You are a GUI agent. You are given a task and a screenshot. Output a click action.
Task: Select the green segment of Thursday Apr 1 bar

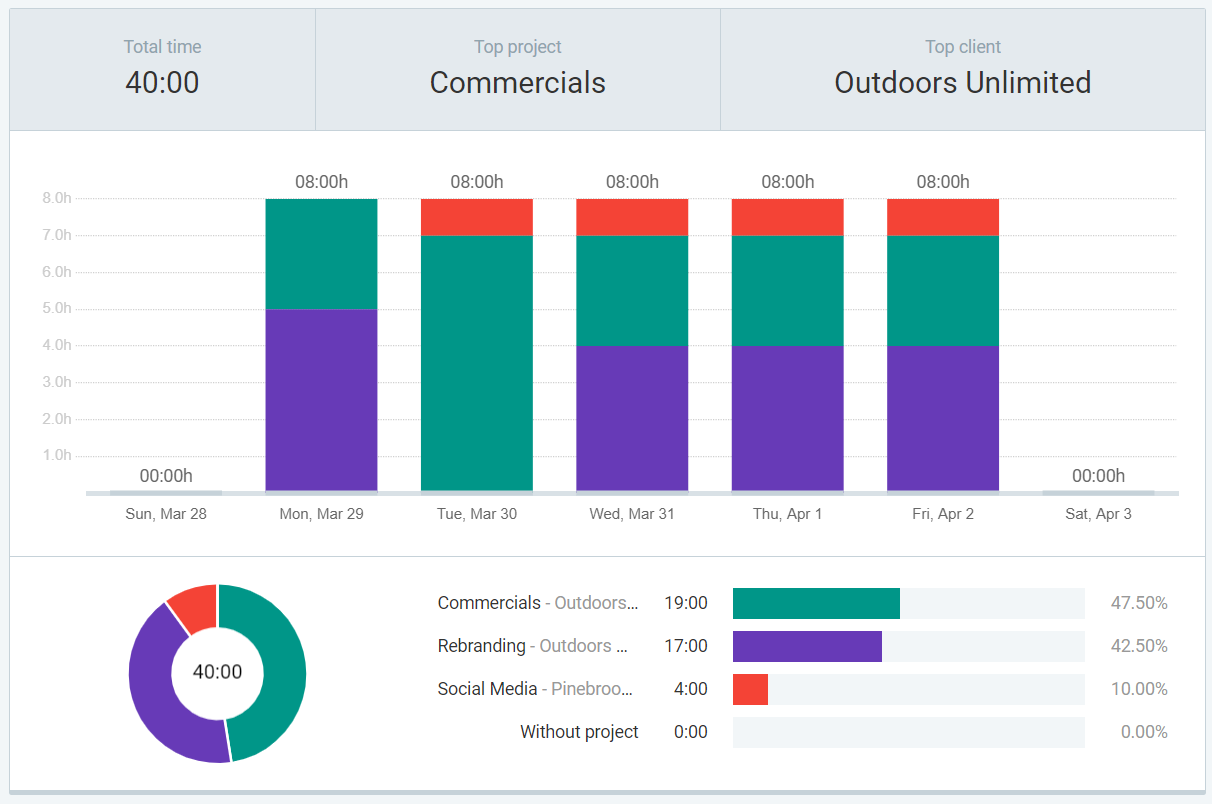787,290
